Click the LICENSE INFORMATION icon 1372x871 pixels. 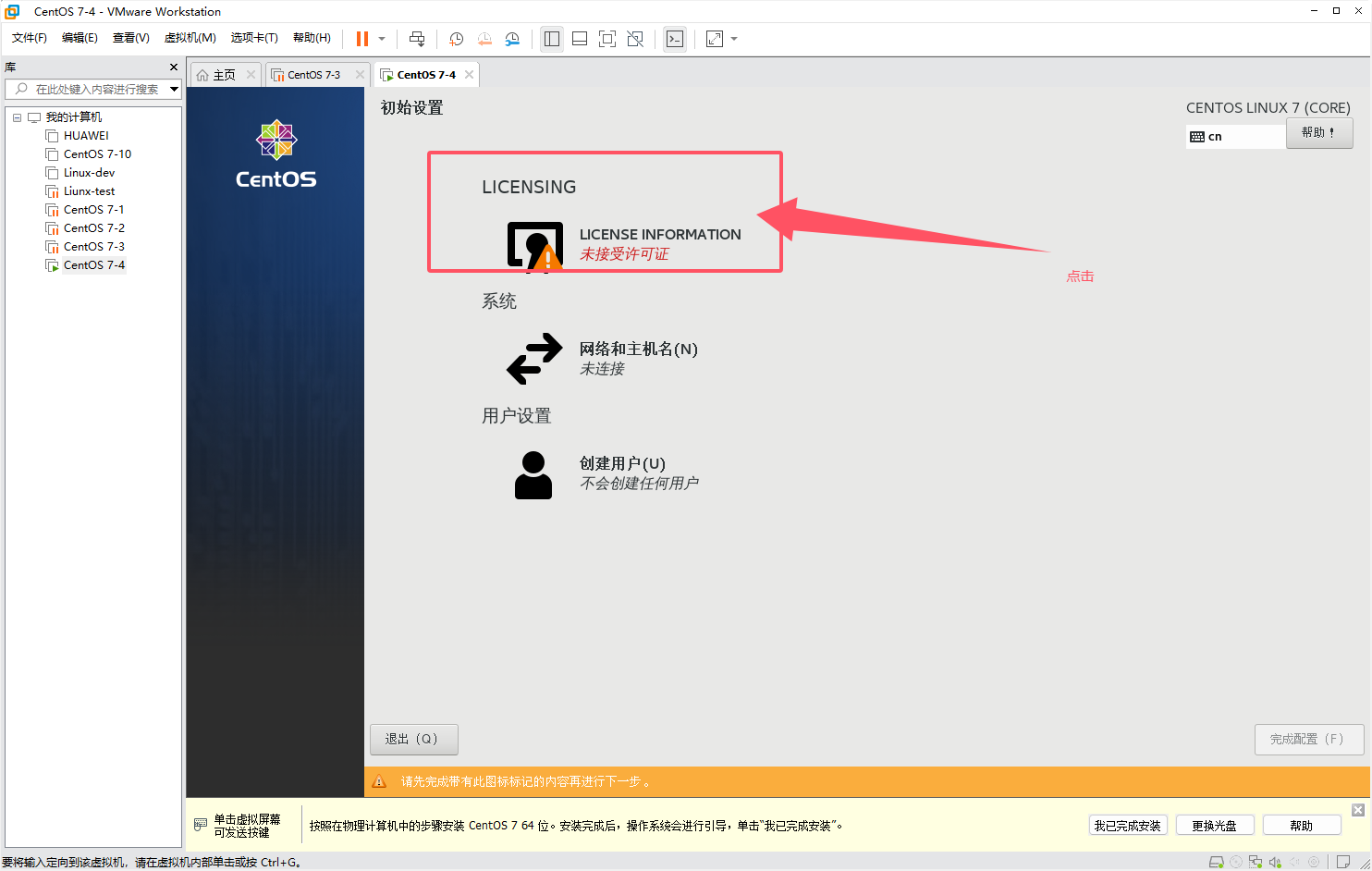535,246
